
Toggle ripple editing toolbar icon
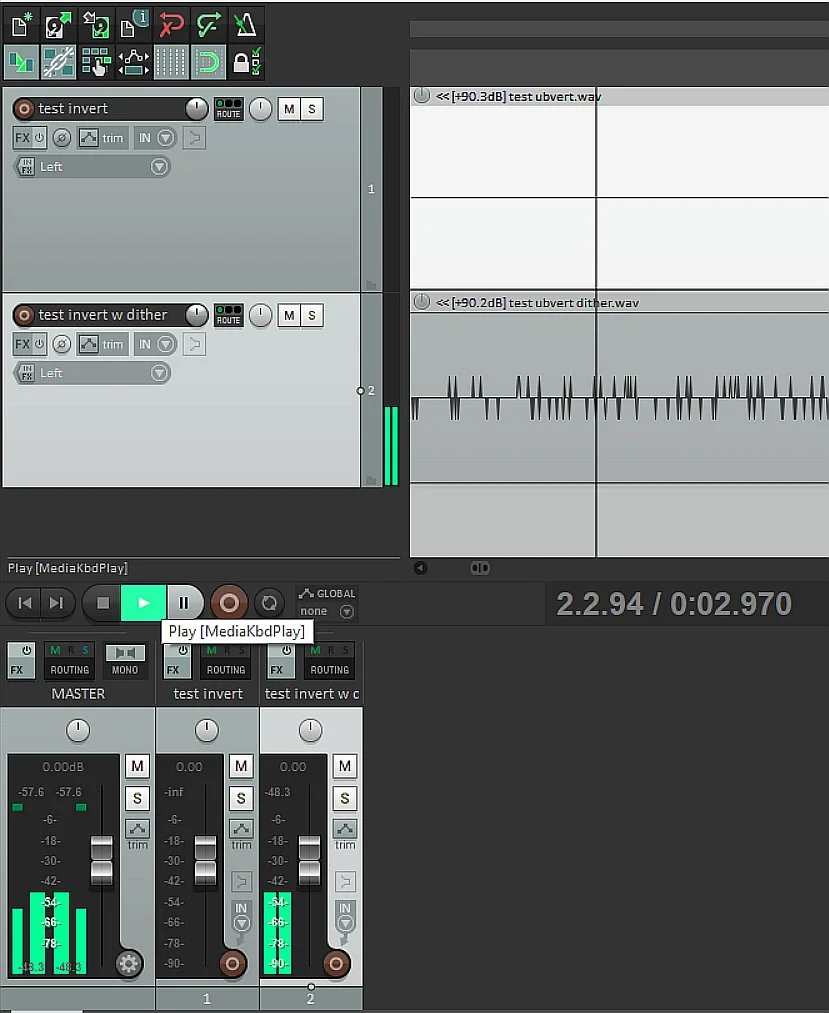pos(96,63)
